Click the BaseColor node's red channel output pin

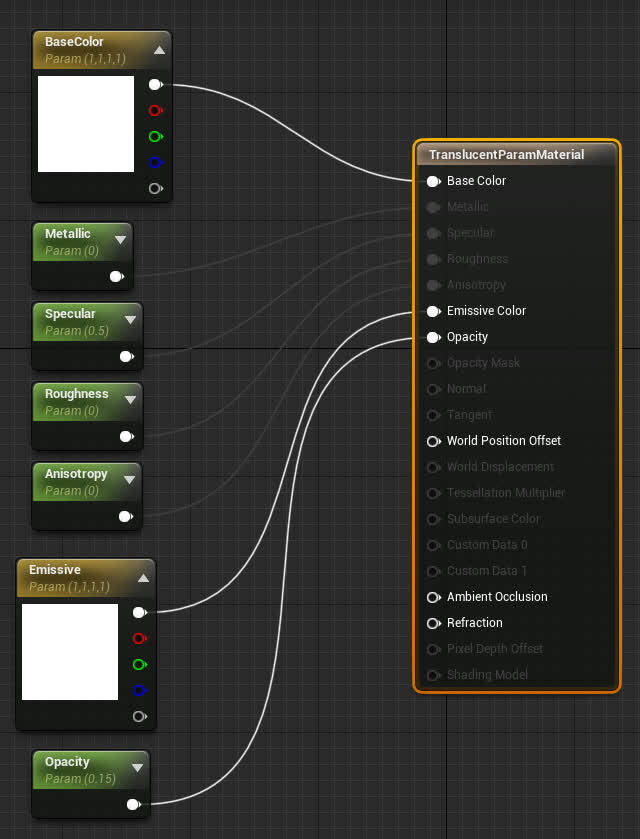click(155, 111)
